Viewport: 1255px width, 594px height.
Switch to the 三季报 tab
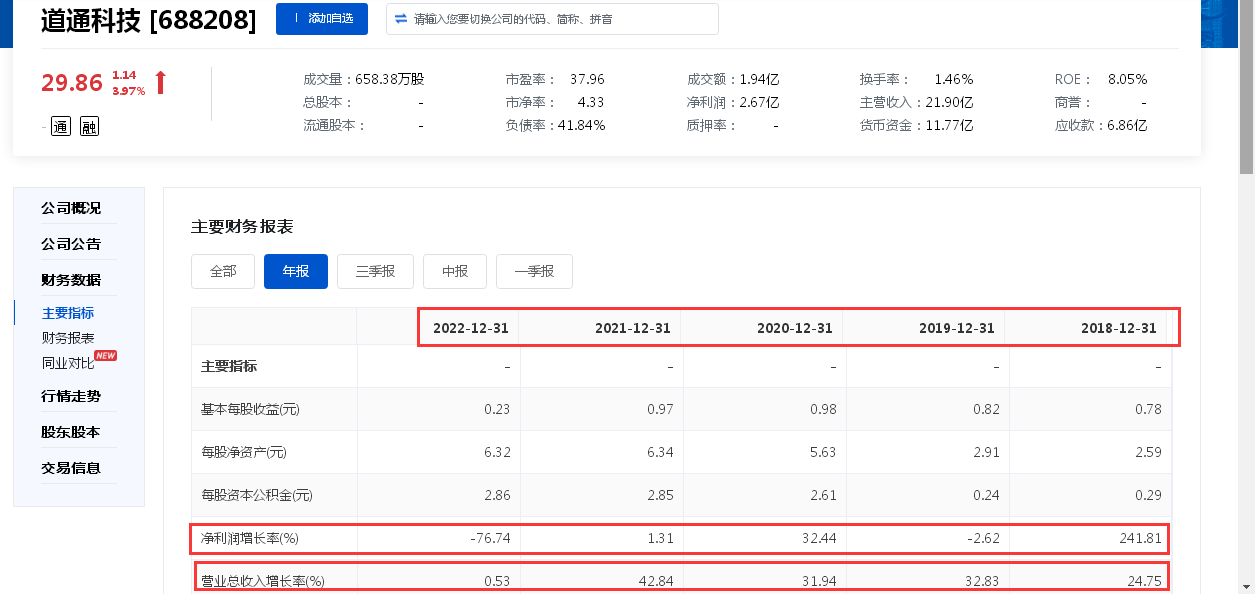[x=375, y=271]
